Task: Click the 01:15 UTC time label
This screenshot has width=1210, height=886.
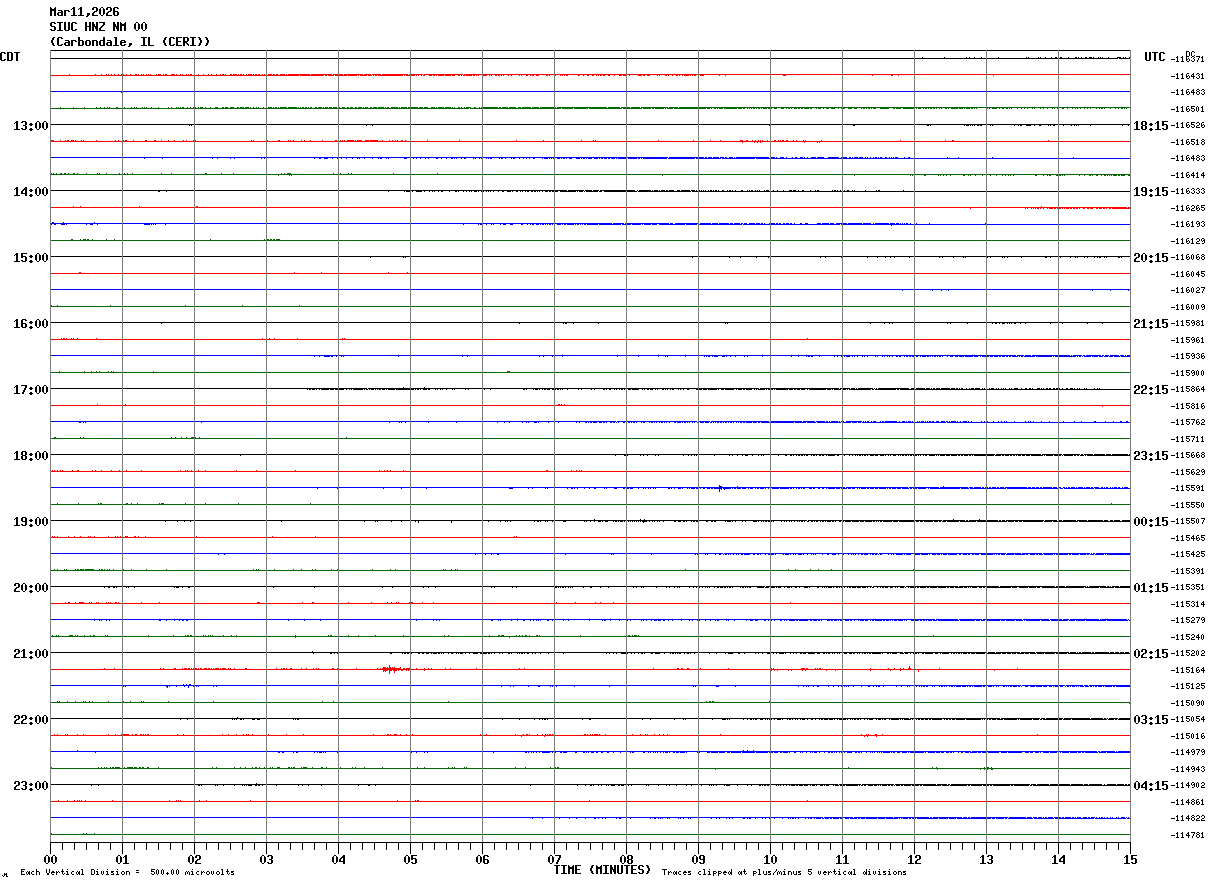Action: point(1150,587)
